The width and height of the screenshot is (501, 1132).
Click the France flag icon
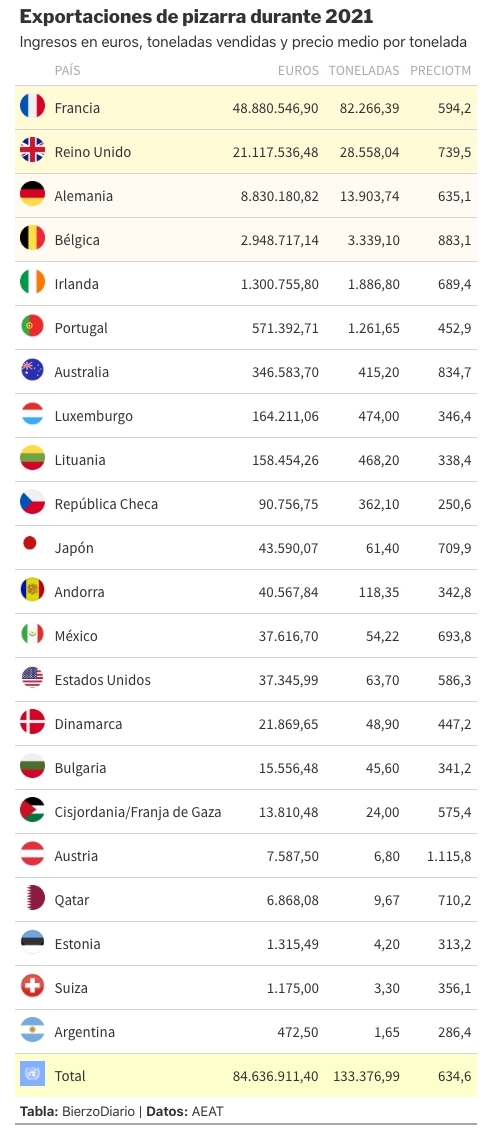(x=32, y=107)
